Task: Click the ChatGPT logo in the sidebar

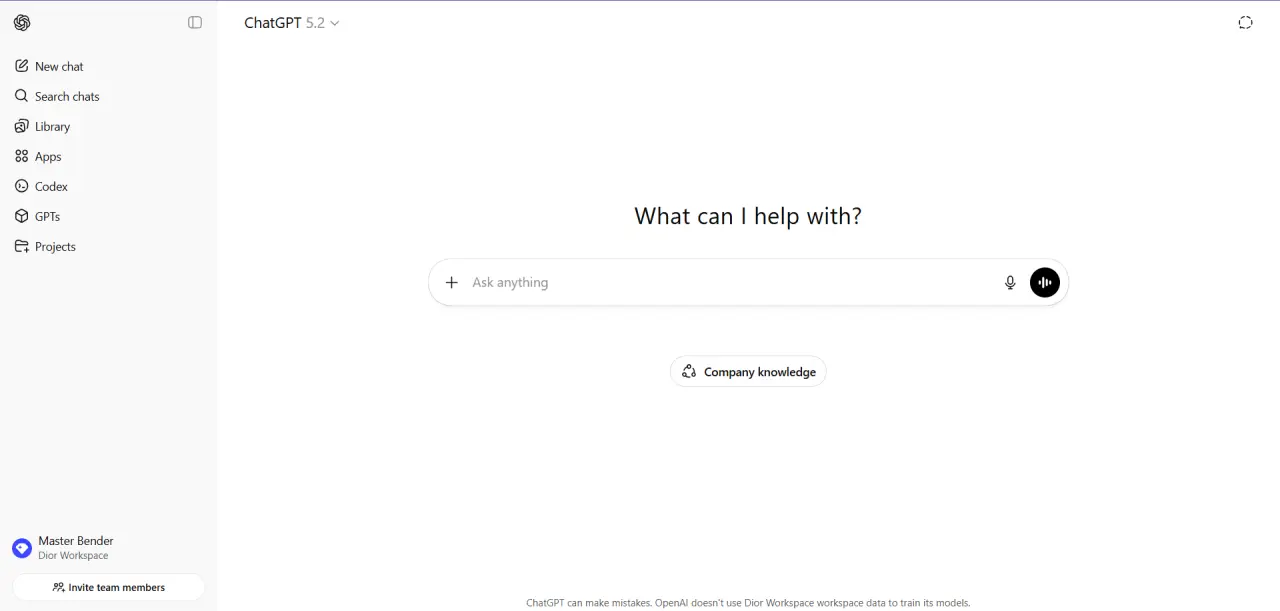Action: point(22,23)
